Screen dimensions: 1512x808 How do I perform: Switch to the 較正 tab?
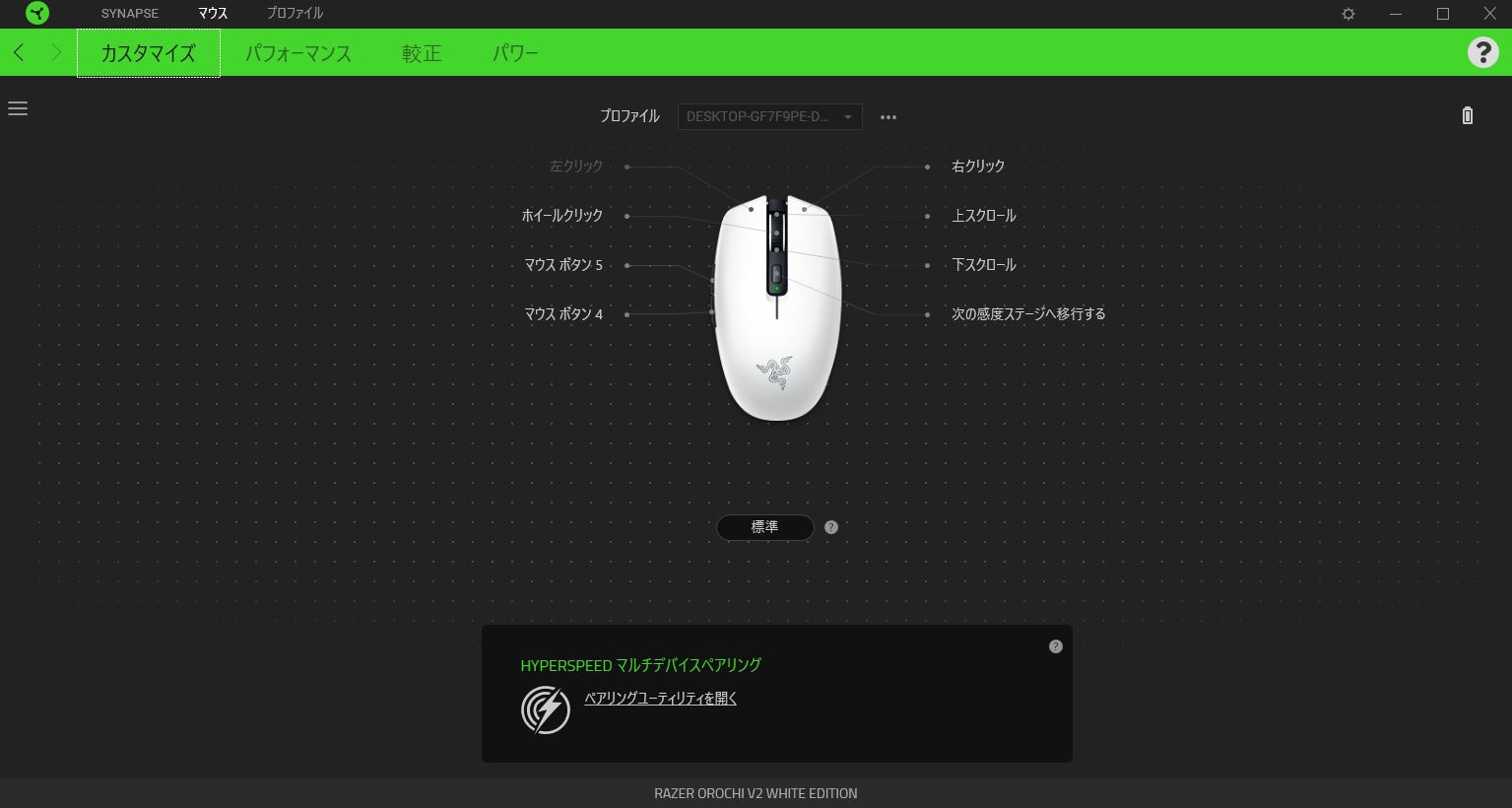pos(422,53)
